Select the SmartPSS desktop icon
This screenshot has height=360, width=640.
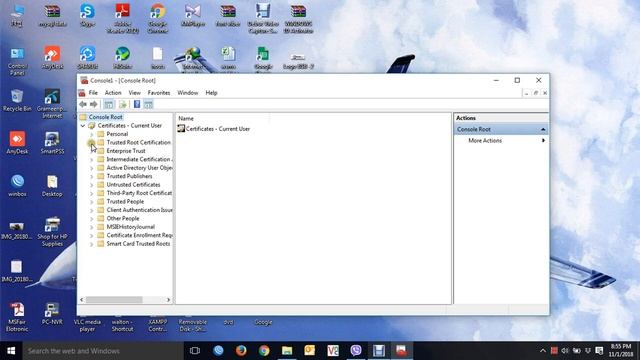pyautogui.click(x=52, y=143)
